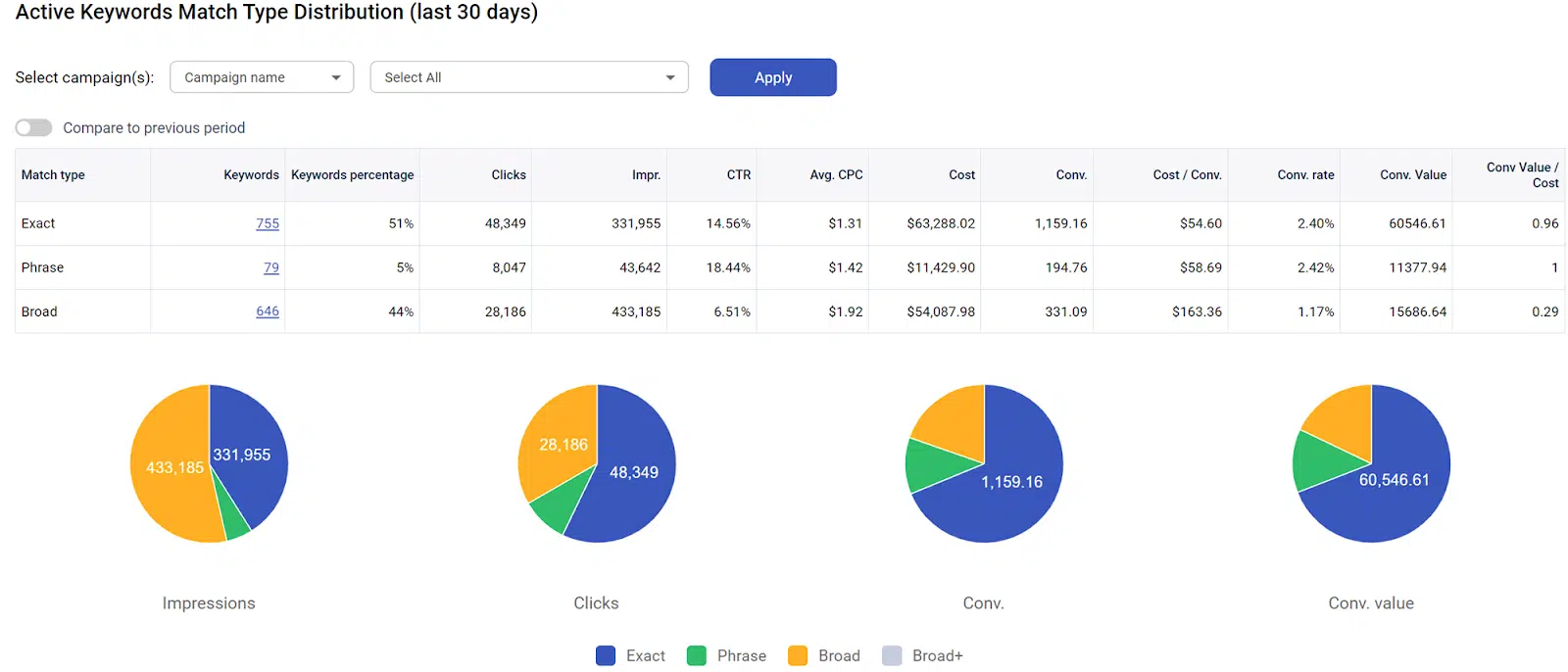This screenshot has height=672, width=1568.
Task: Toggle the Broad legend orange swatch
Action: (798, 656)
